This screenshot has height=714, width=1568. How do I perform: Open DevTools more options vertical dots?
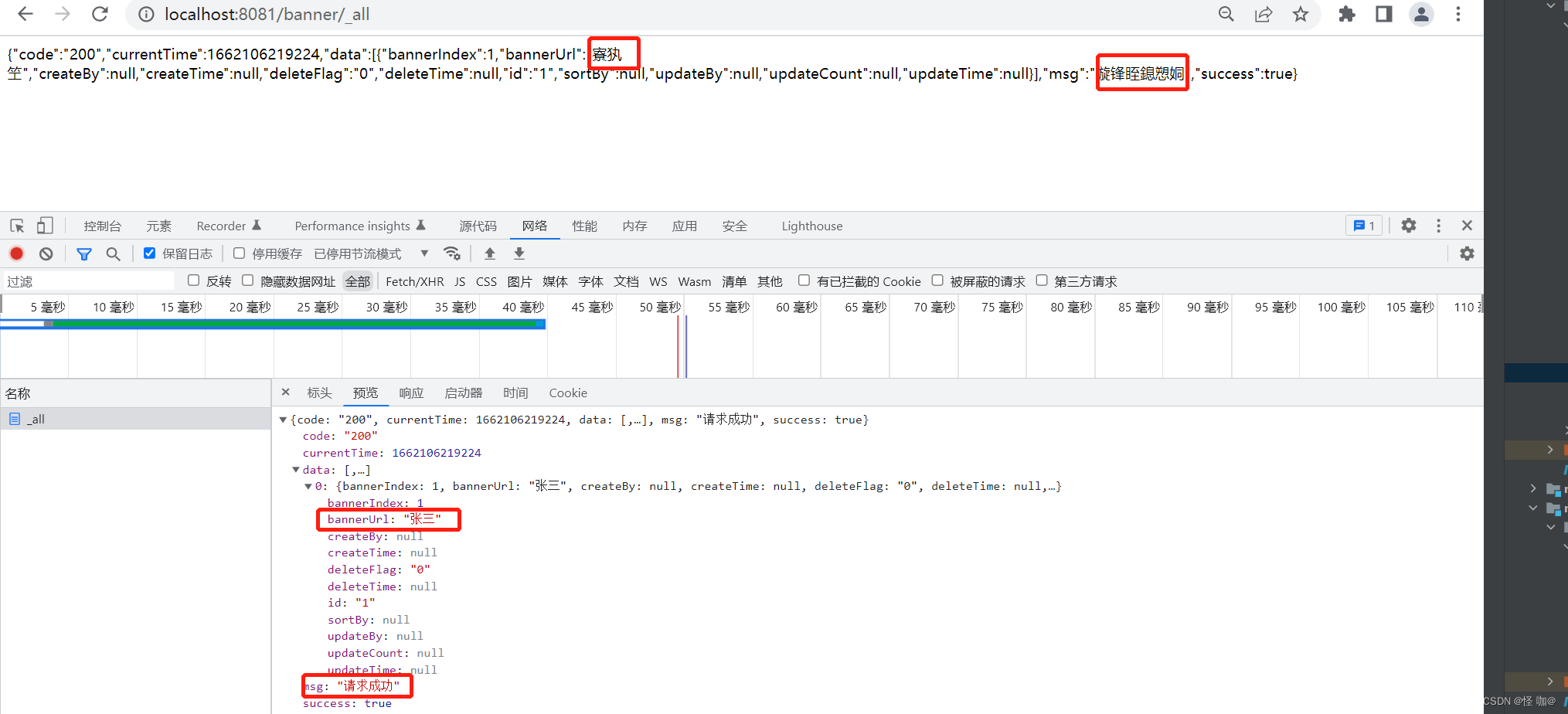(x=1438, y=226)
